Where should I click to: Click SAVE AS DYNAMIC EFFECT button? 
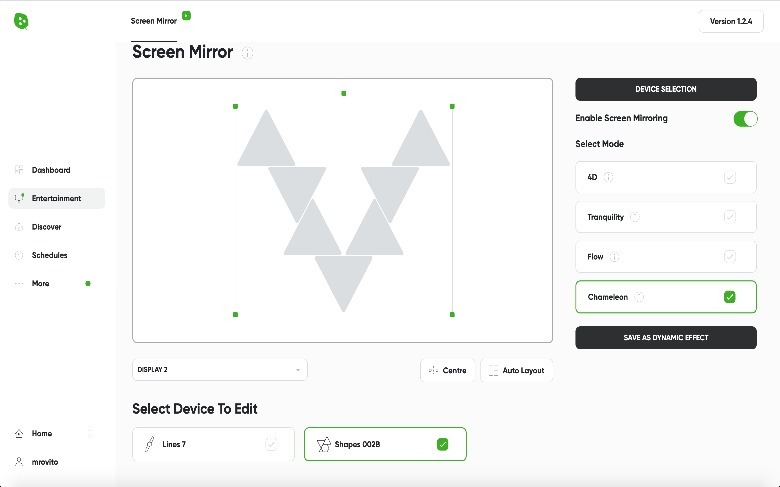click(666, 337)
